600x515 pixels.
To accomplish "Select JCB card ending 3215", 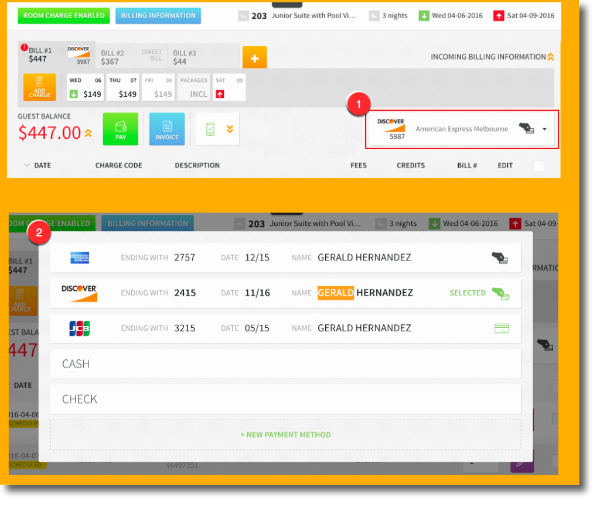I will pyautogui.click(x=285, y=328).
